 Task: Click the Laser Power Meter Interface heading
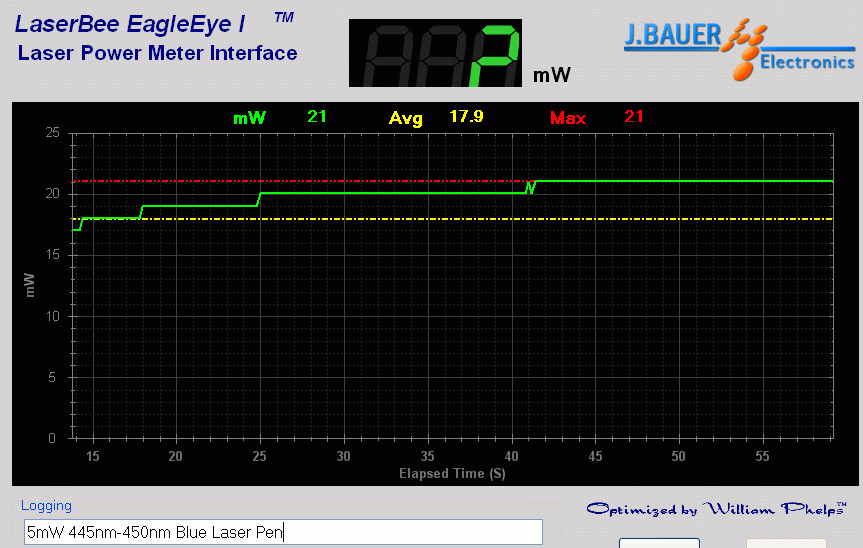[157, 53]
